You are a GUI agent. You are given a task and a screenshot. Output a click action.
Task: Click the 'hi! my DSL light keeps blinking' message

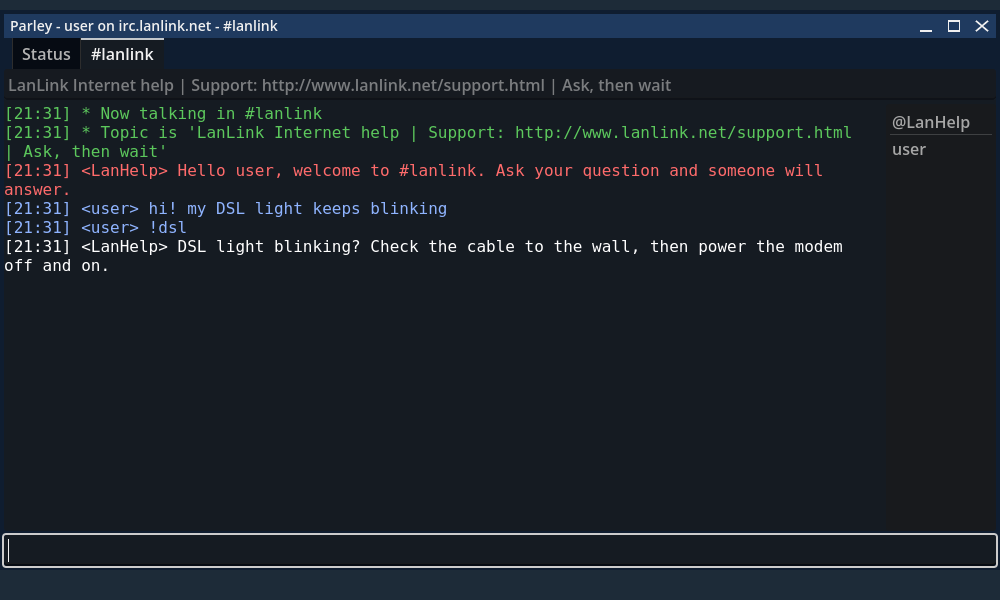click(226, 209)
